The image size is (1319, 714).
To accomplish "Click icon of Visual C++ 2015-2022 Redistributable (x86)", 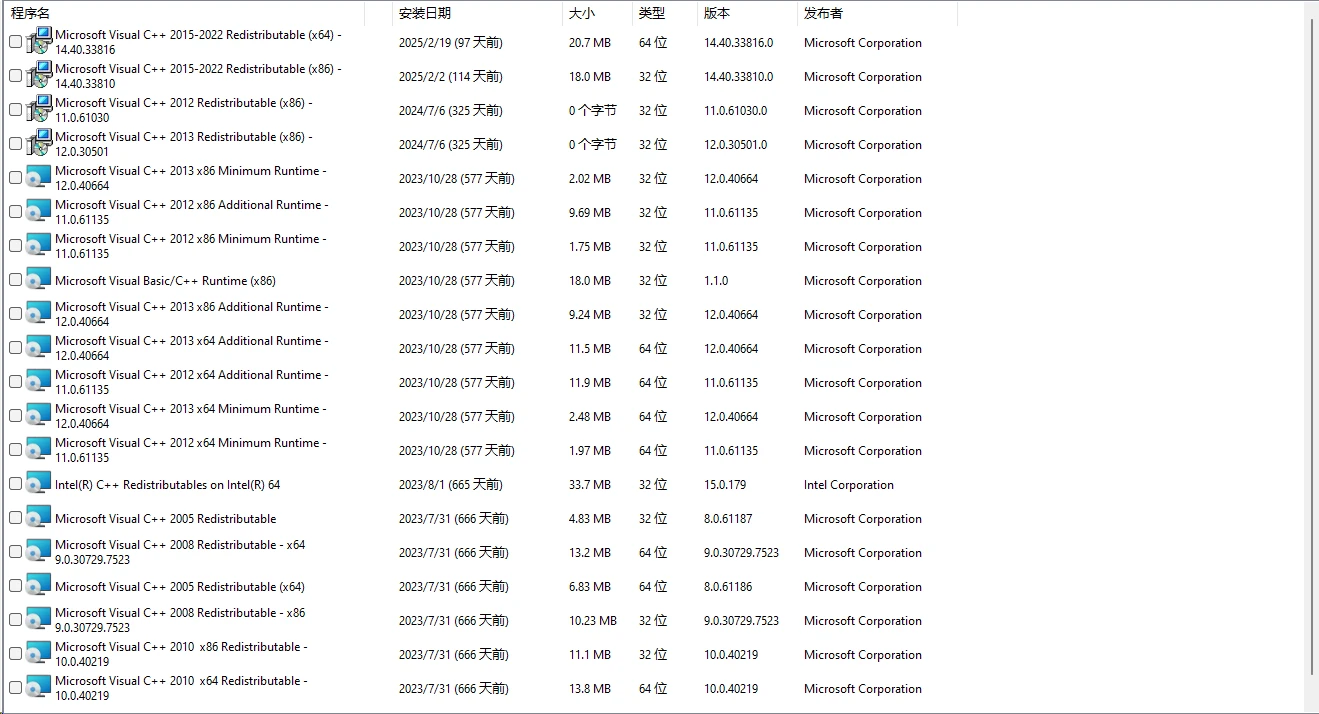I will point(38,76).
